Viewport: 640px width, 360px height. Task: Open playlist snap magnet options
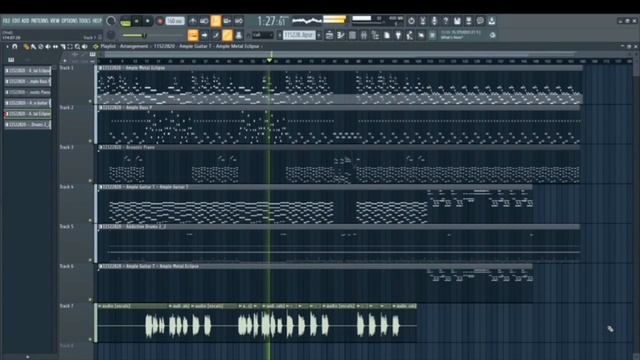tap(15, 47)
